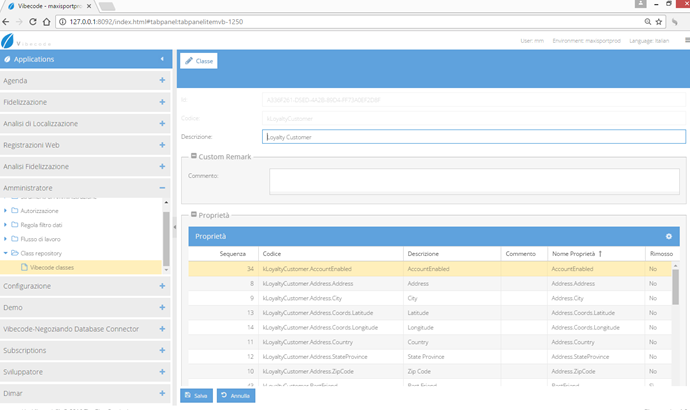Open the Classe tab

[198, 61]
